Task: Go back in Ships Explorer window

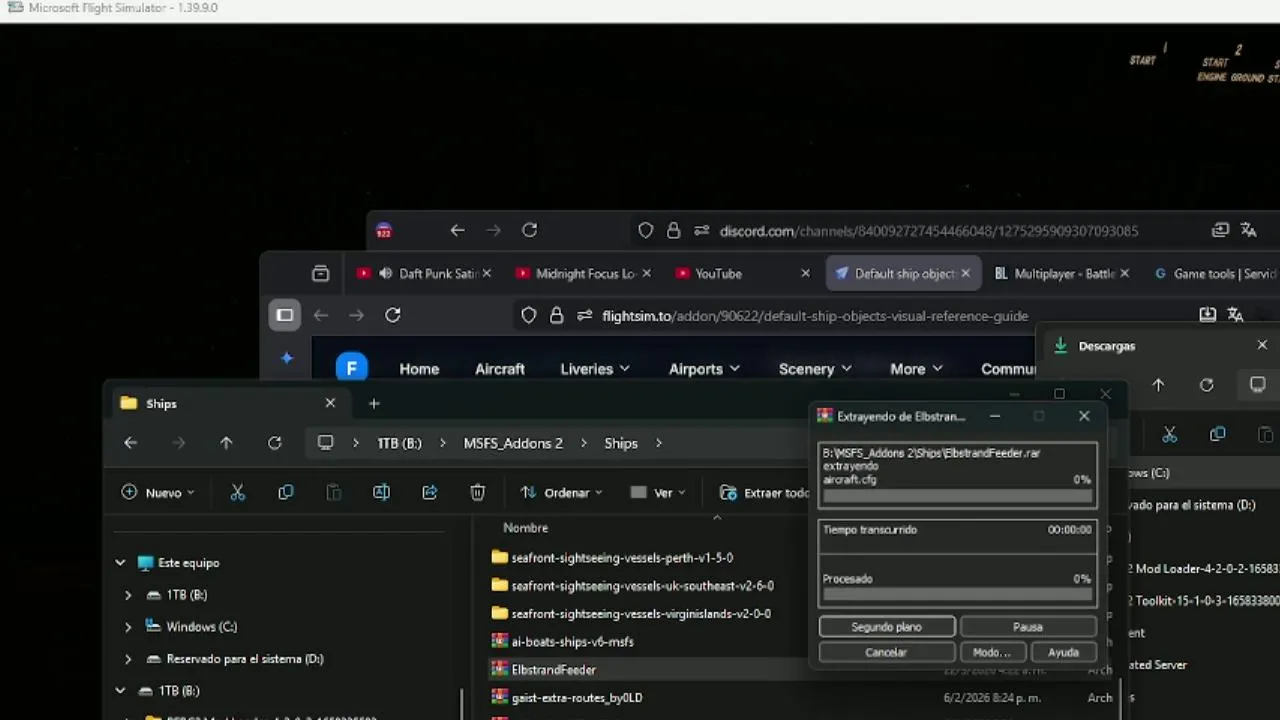Action: [x=130, y=443]
